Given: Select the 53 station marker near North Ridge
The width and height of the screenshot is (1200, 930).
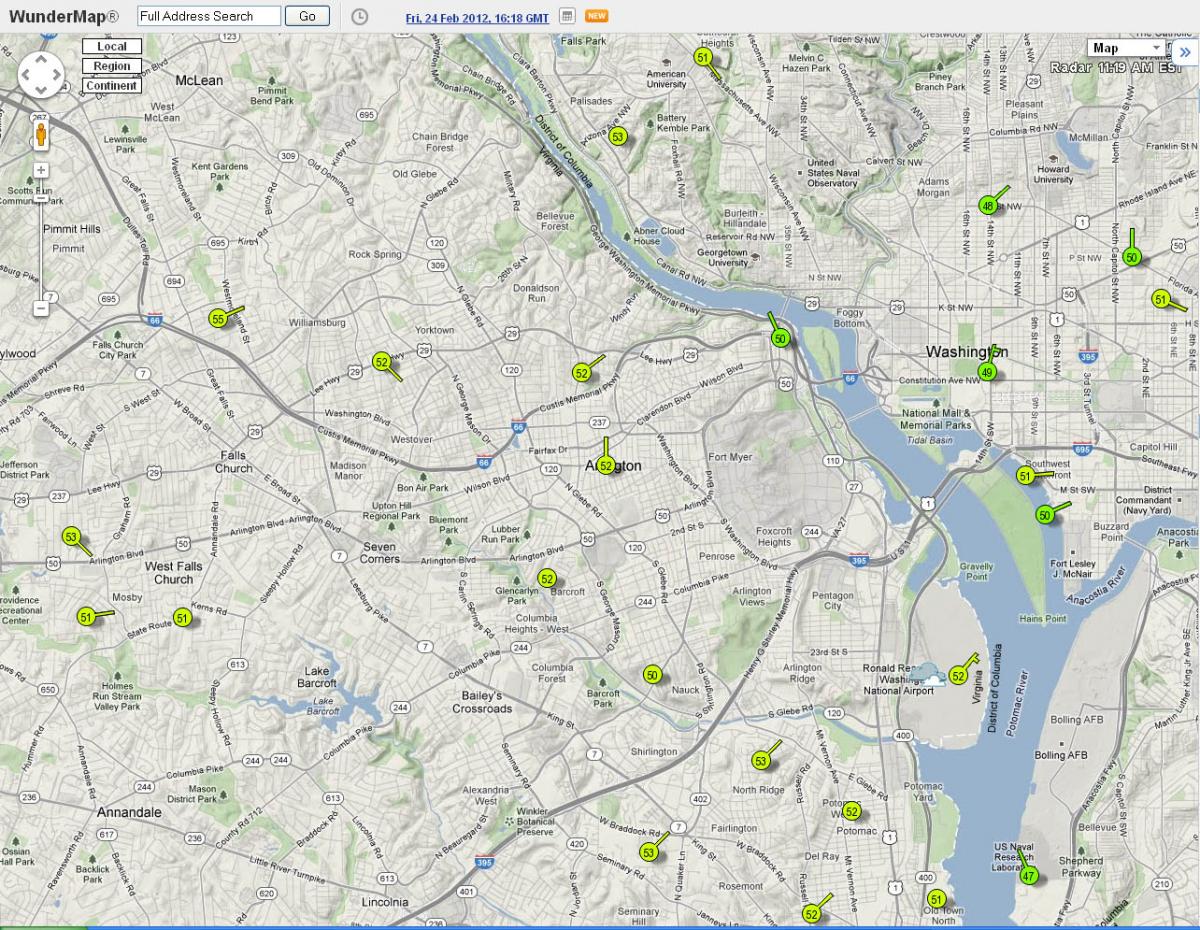Looking at the screenshot, I should tap(761, 761).
